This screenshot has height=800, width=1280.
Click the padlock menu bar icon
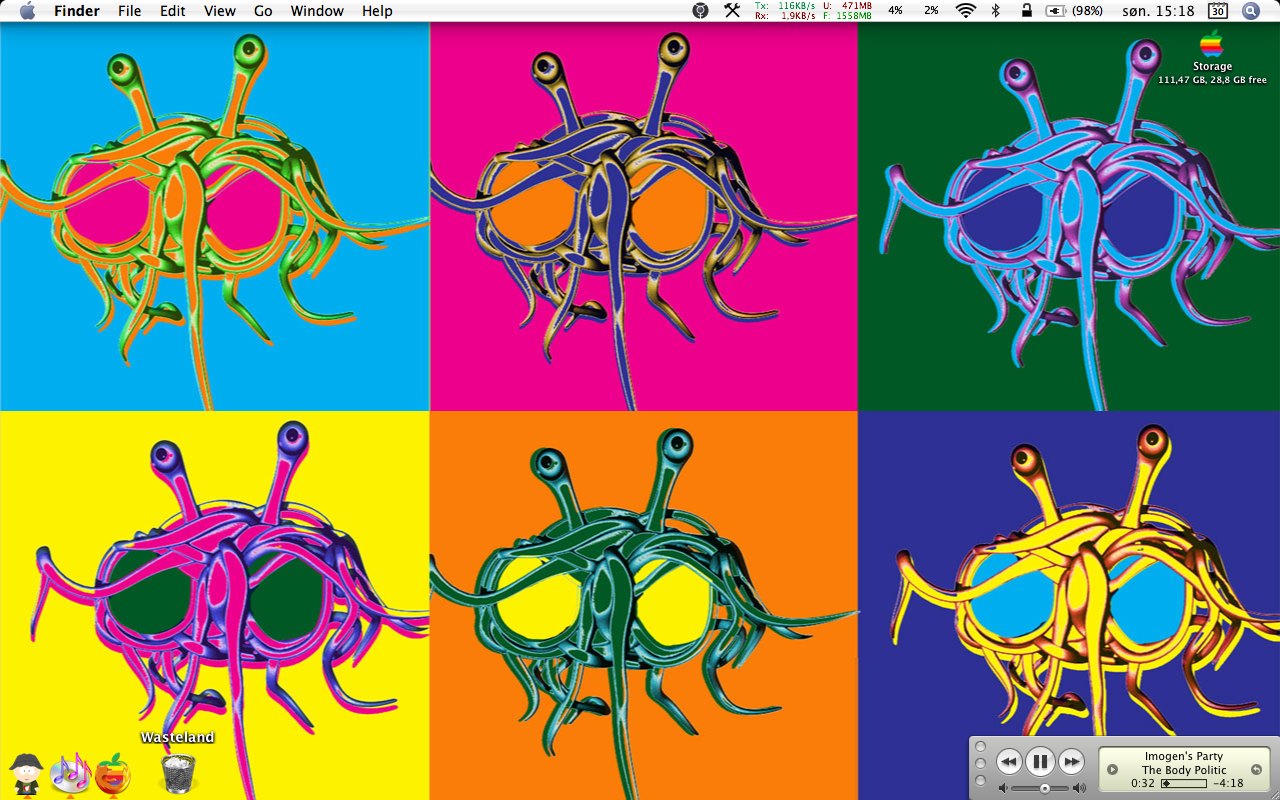coord(1026,11)
